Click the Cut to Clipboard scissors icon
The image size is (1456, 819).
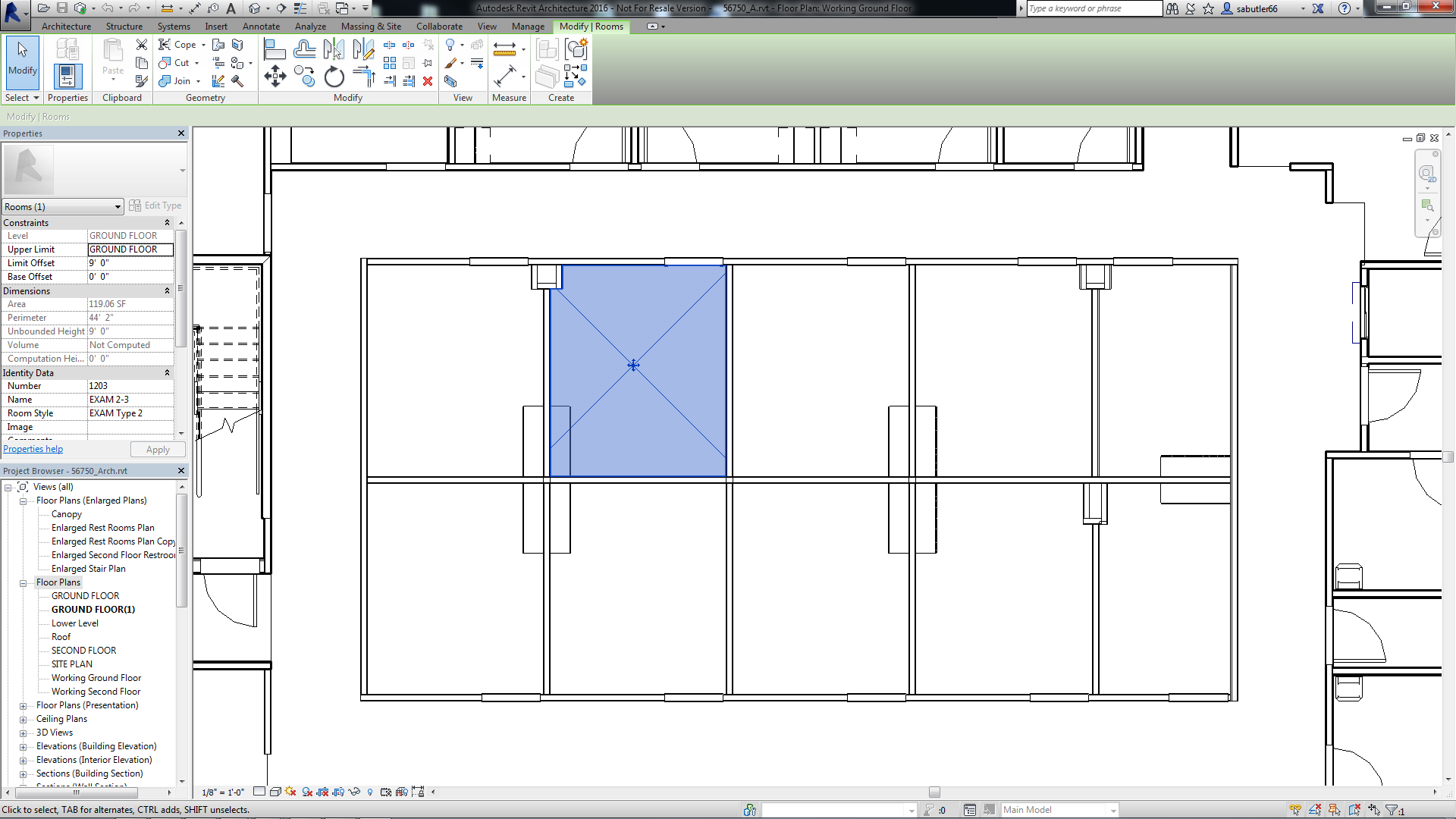(x=142, y=45)
